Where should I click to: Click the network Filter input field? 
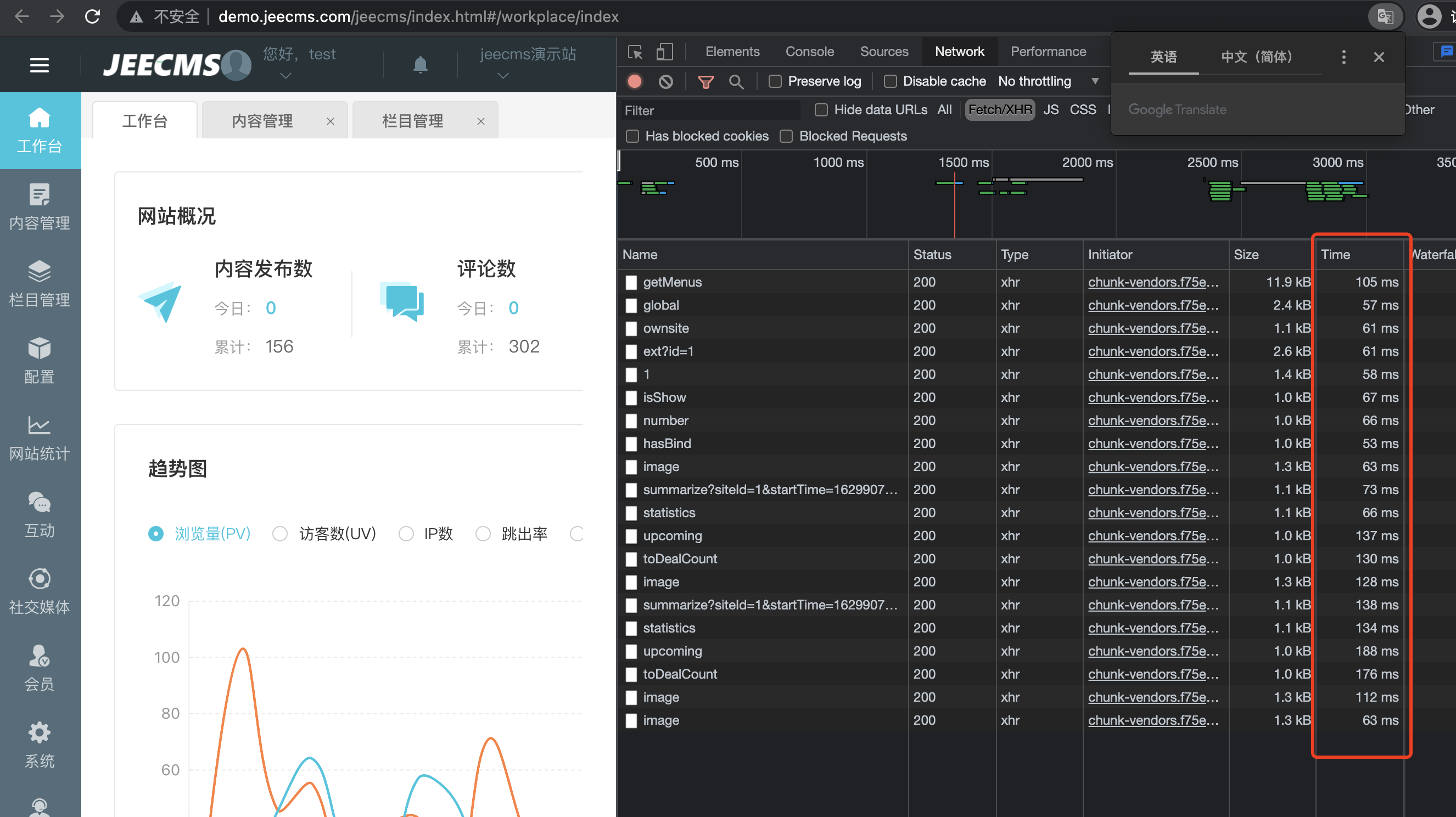tap(709, 110)
